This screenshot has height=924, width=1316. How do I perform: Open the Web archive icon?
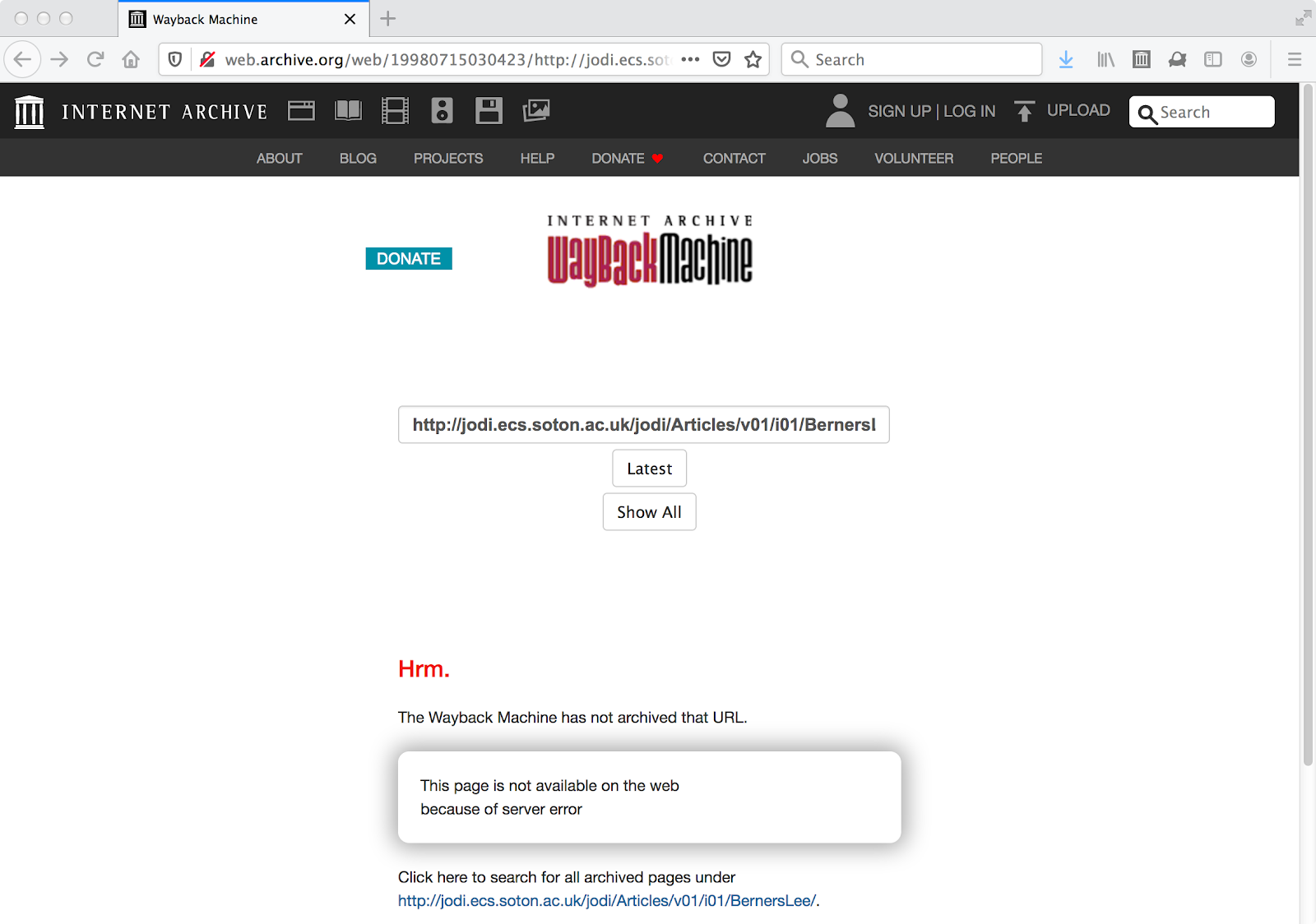tap(301, 110)
